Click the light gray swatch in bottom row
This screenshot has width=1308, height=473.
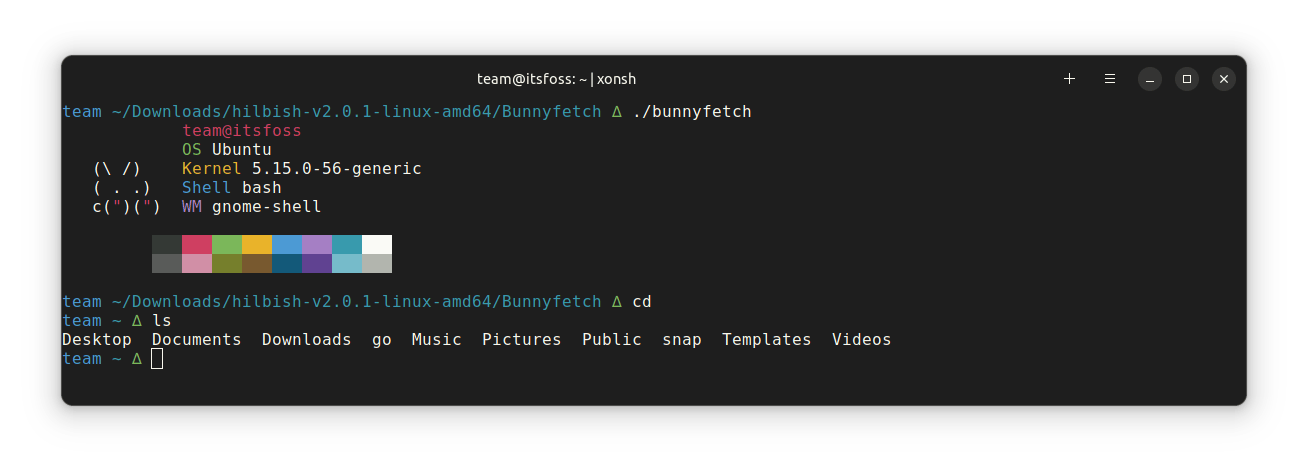377,263
